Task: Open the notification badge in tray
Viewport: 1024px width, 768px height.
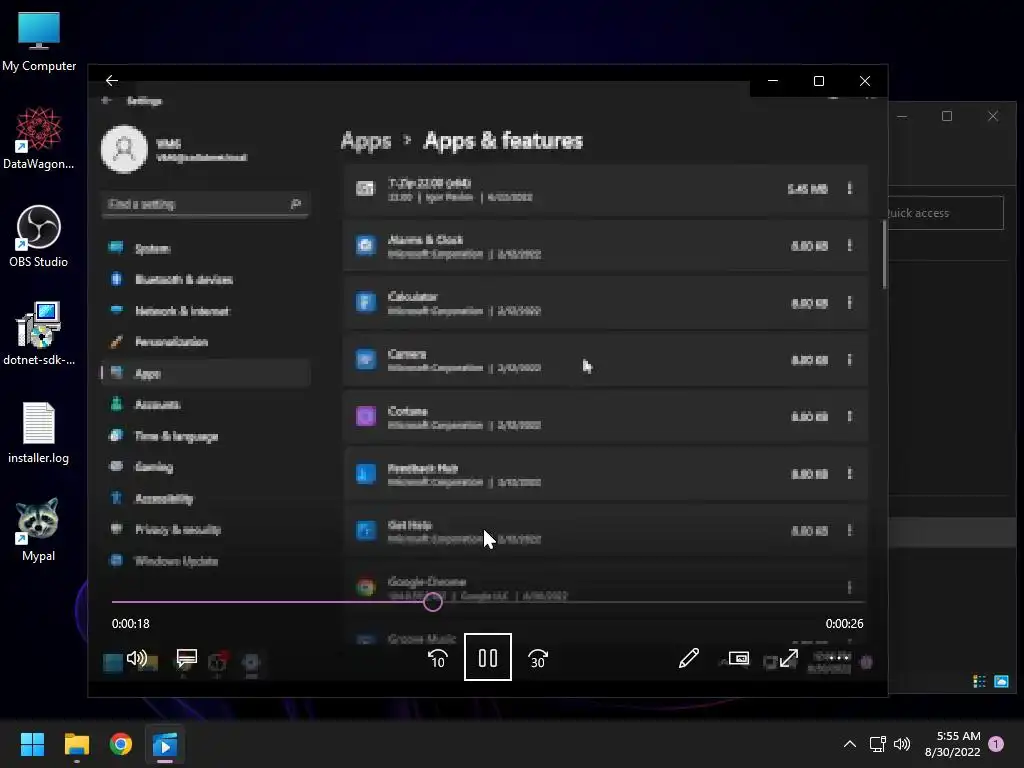Action: tap(996, 744)
